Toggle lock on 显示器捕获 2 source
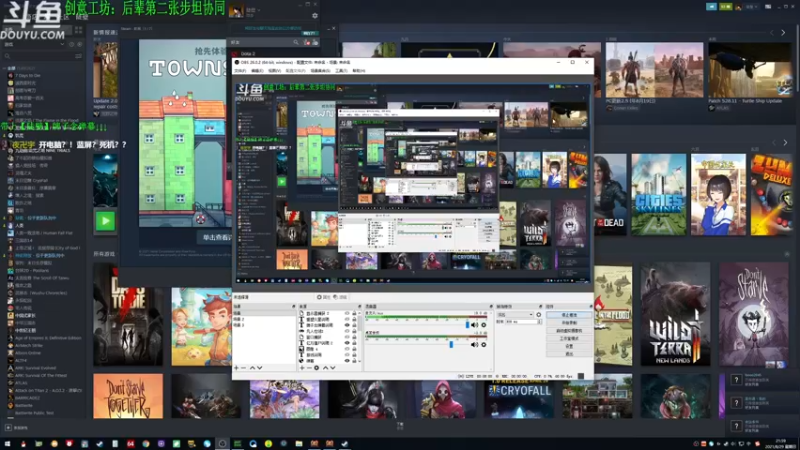 point(354,313)
